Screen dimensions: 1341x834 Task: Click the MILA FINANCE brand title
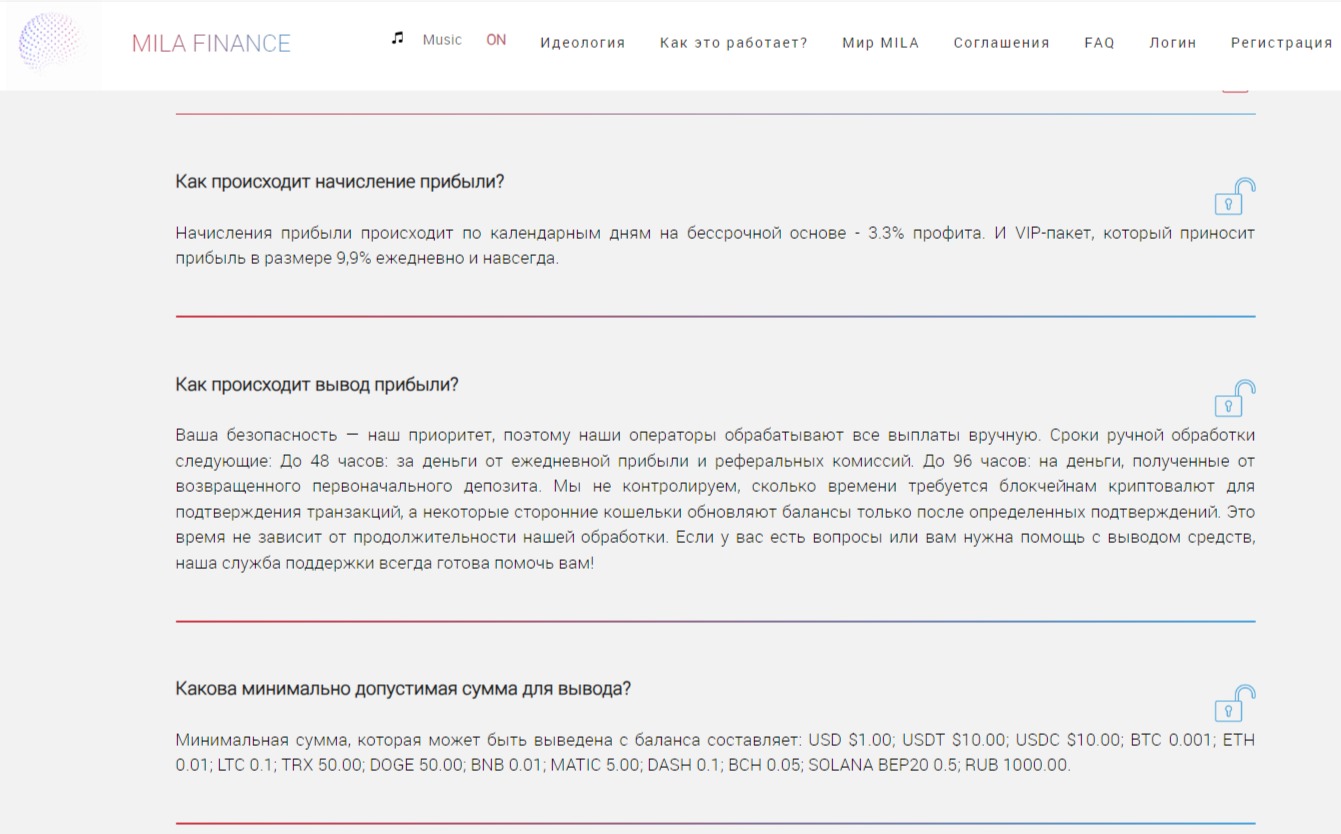pos(211,43)
